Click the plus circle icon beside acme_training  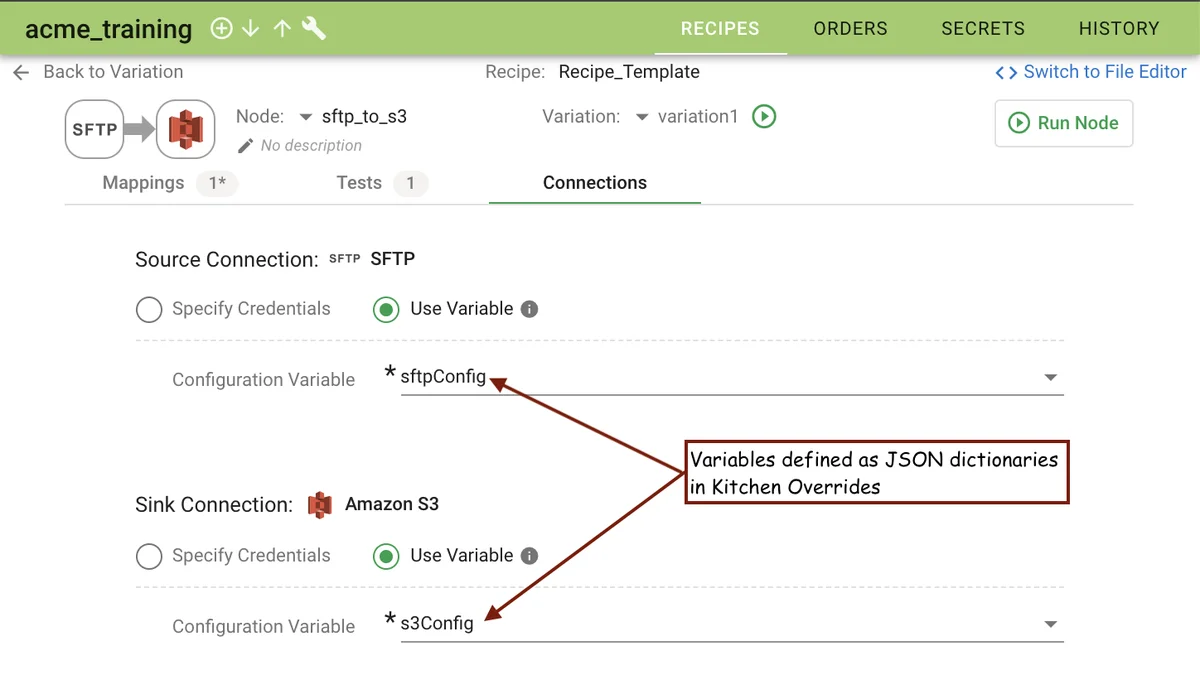point(221,29)
